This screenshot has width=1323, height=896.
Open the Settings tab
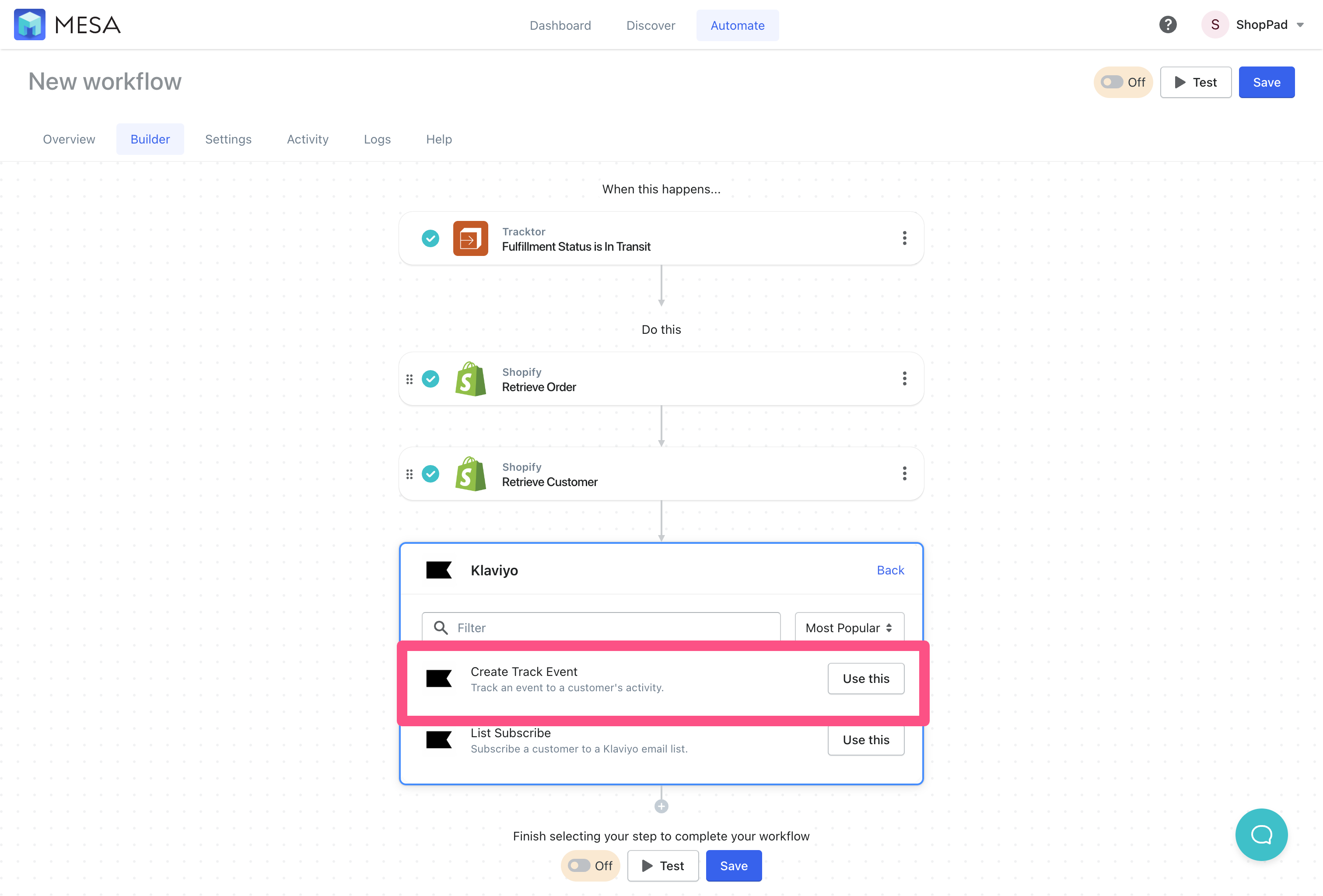pyautogui.click(x=228, y=140)
